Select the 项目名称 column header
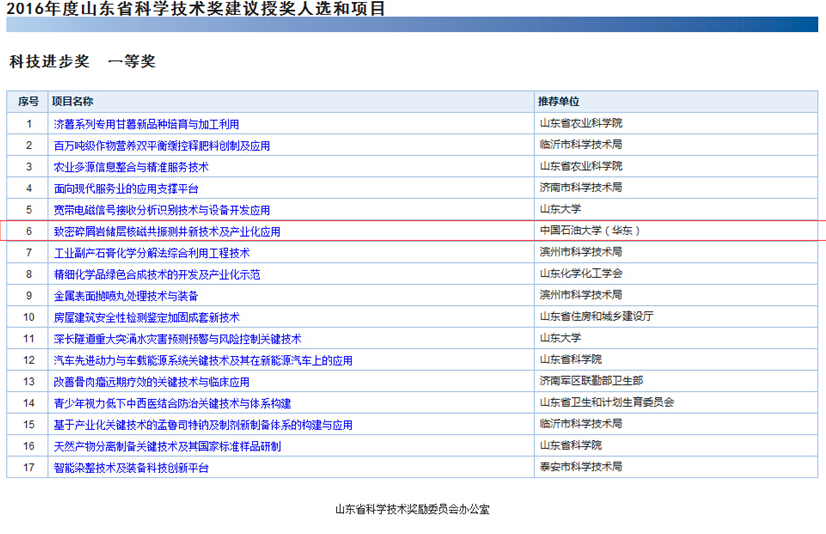The height and width of the screenshot is (534, 826). point(73,101)
